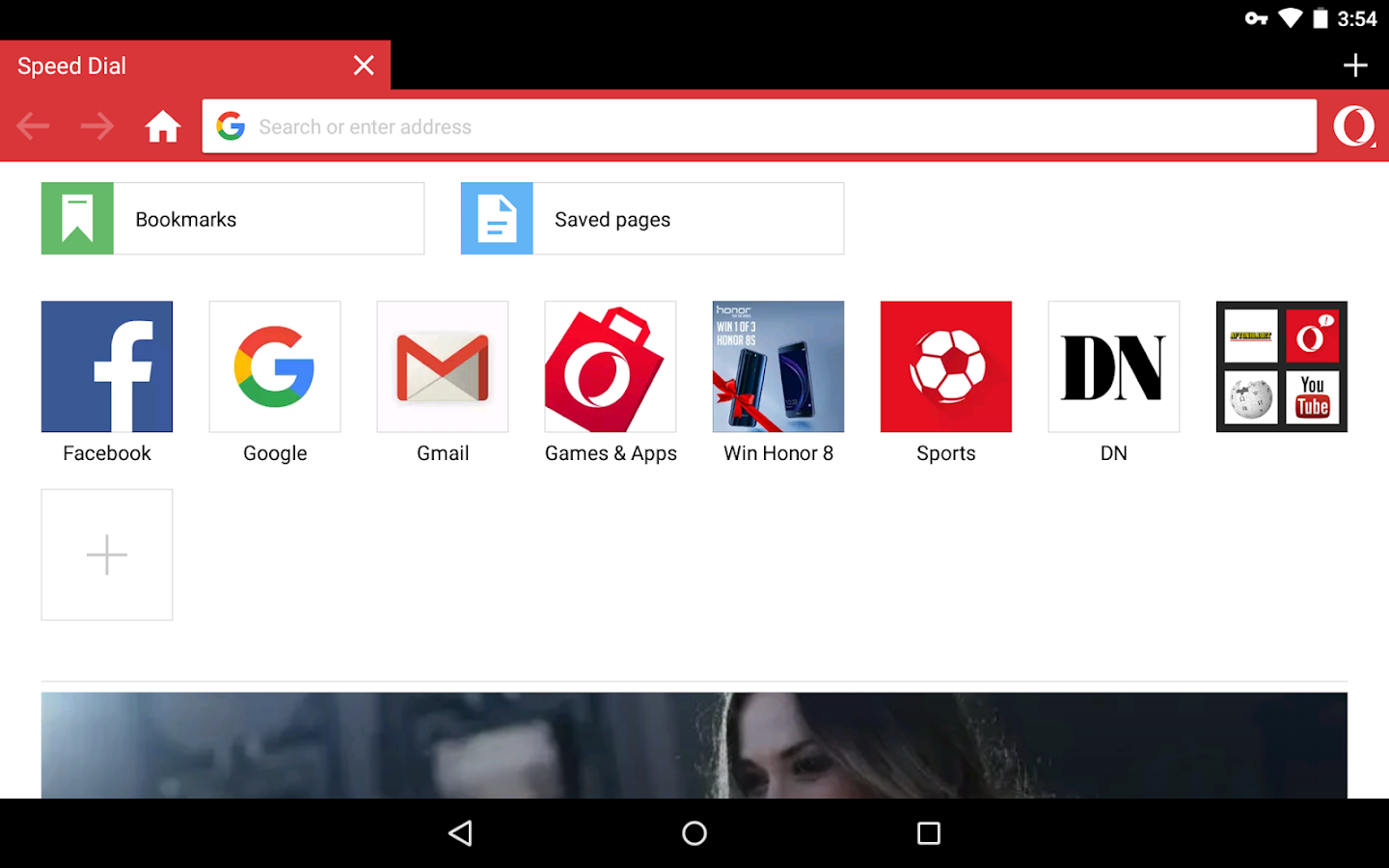Viewport: 1389px width, 868px height.
Task: Tap the VPN key status icon
Action: pyautogui.click(x=1256, y=18)
